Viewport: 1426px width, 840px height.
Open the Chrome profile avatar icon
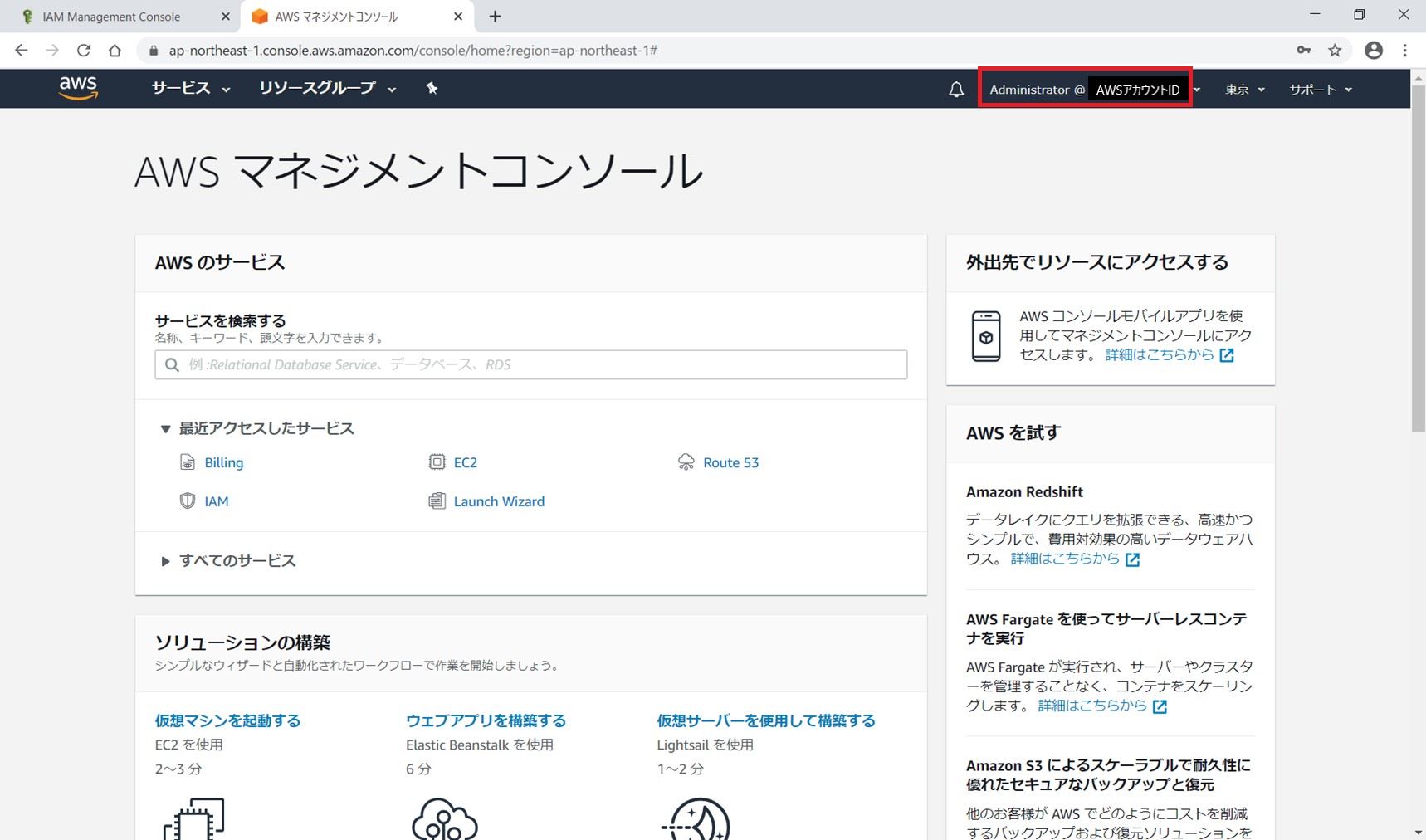pos(1374,50)
